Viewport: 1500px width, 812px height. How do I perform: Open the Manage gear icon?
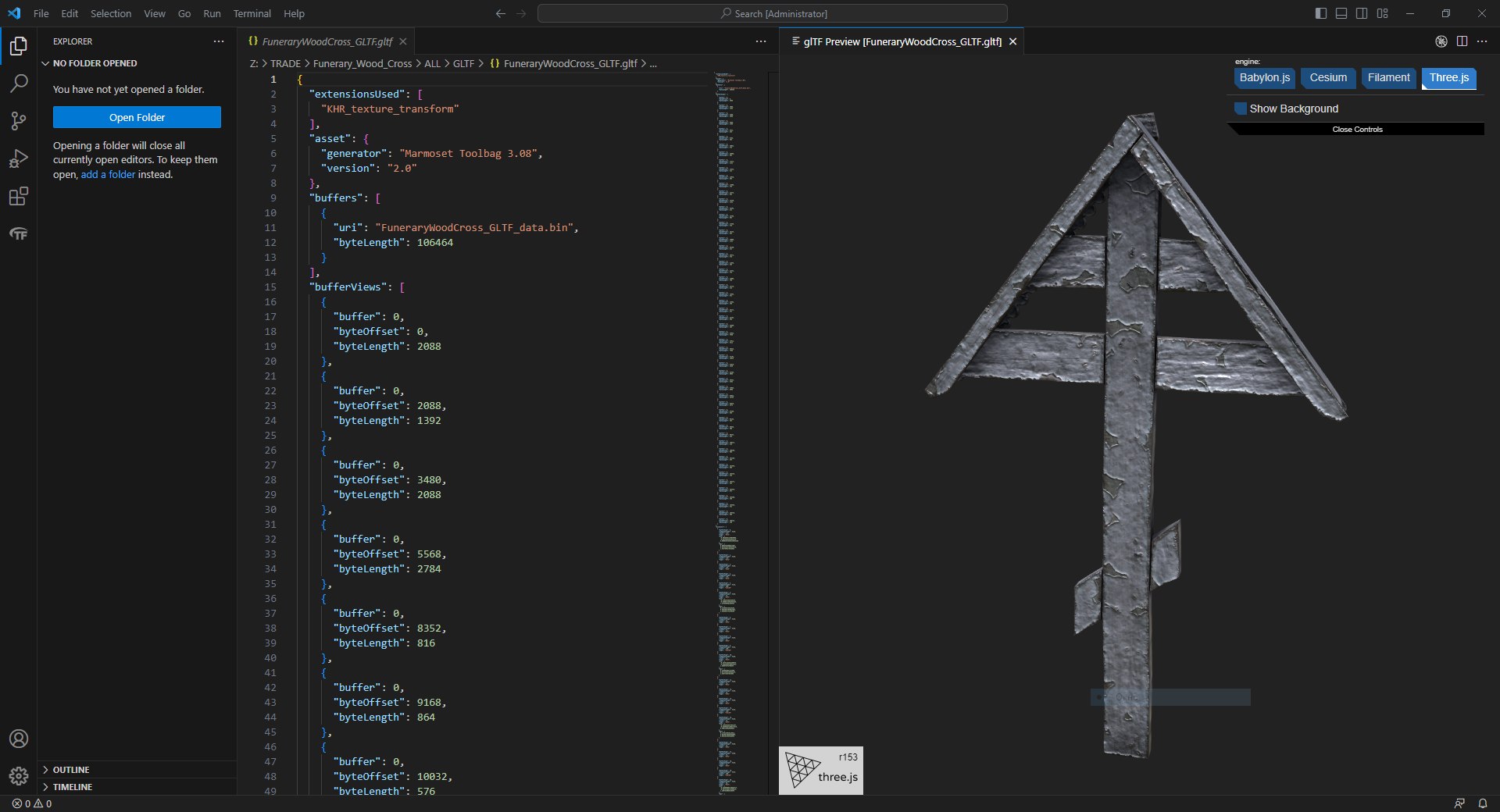point(19,776)
